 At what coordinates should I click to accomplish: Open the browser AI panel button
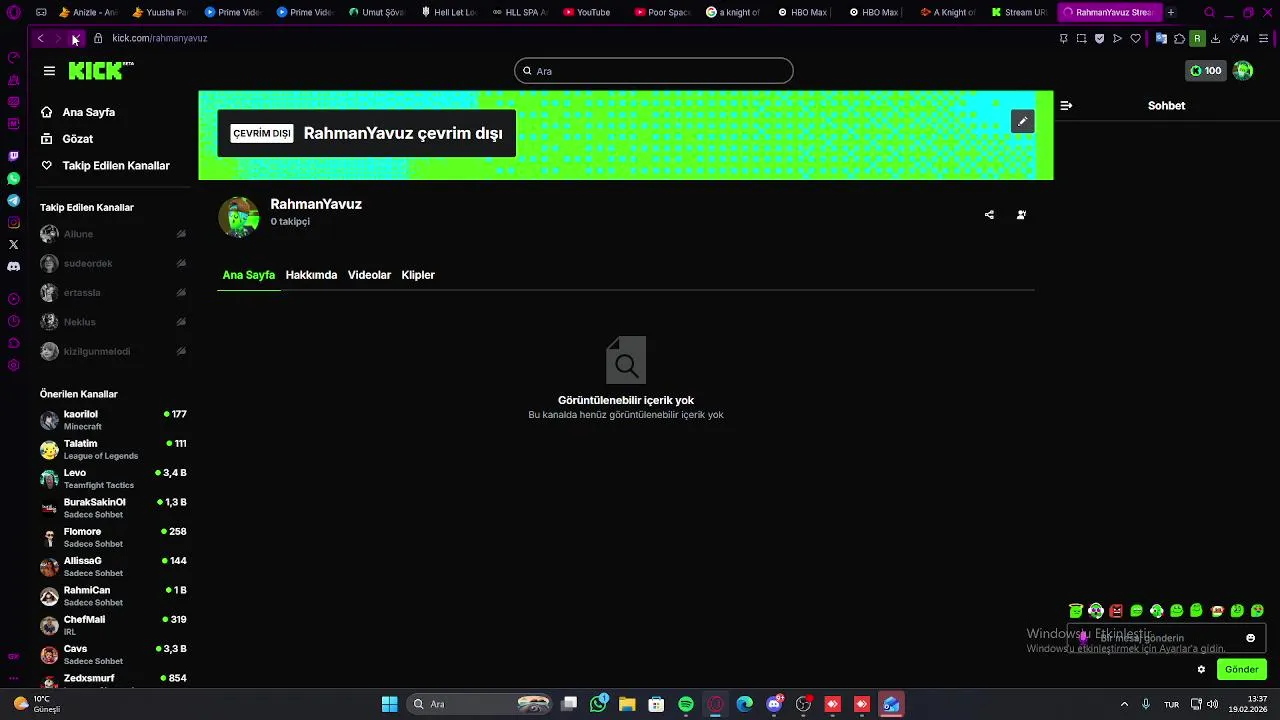pyautogui.click(x=1239, y=38)
